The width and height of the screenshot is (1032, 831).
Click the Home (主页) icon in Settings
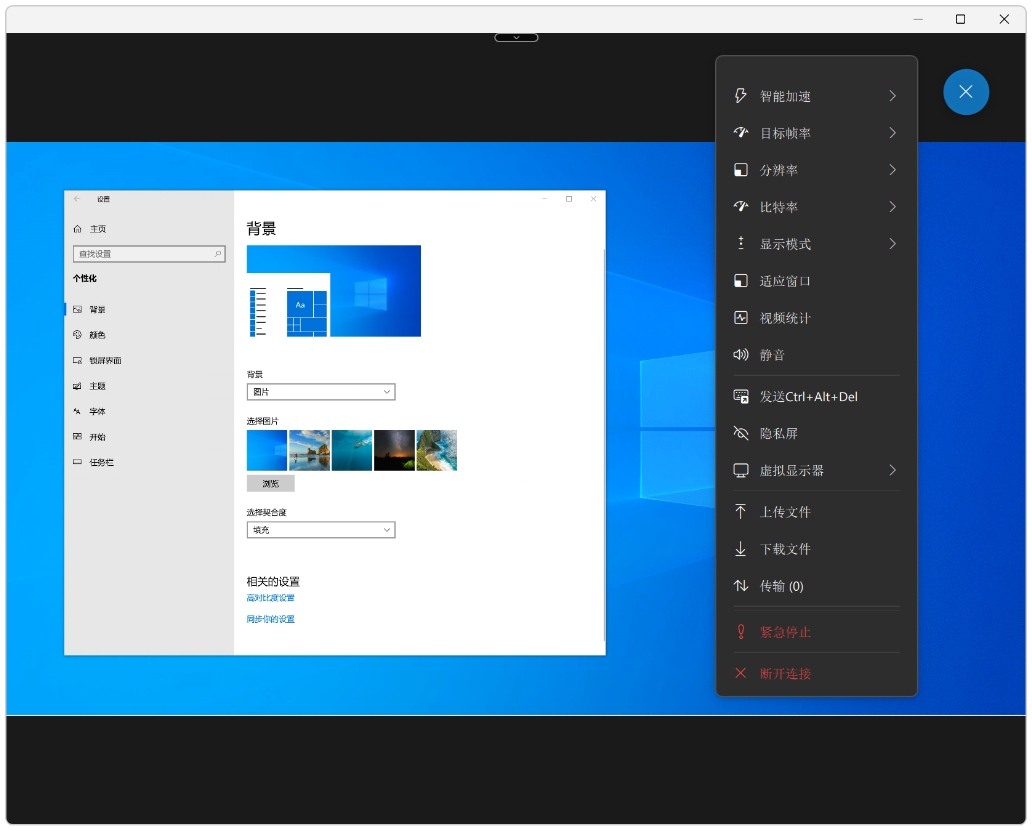(x=77, y=229)
